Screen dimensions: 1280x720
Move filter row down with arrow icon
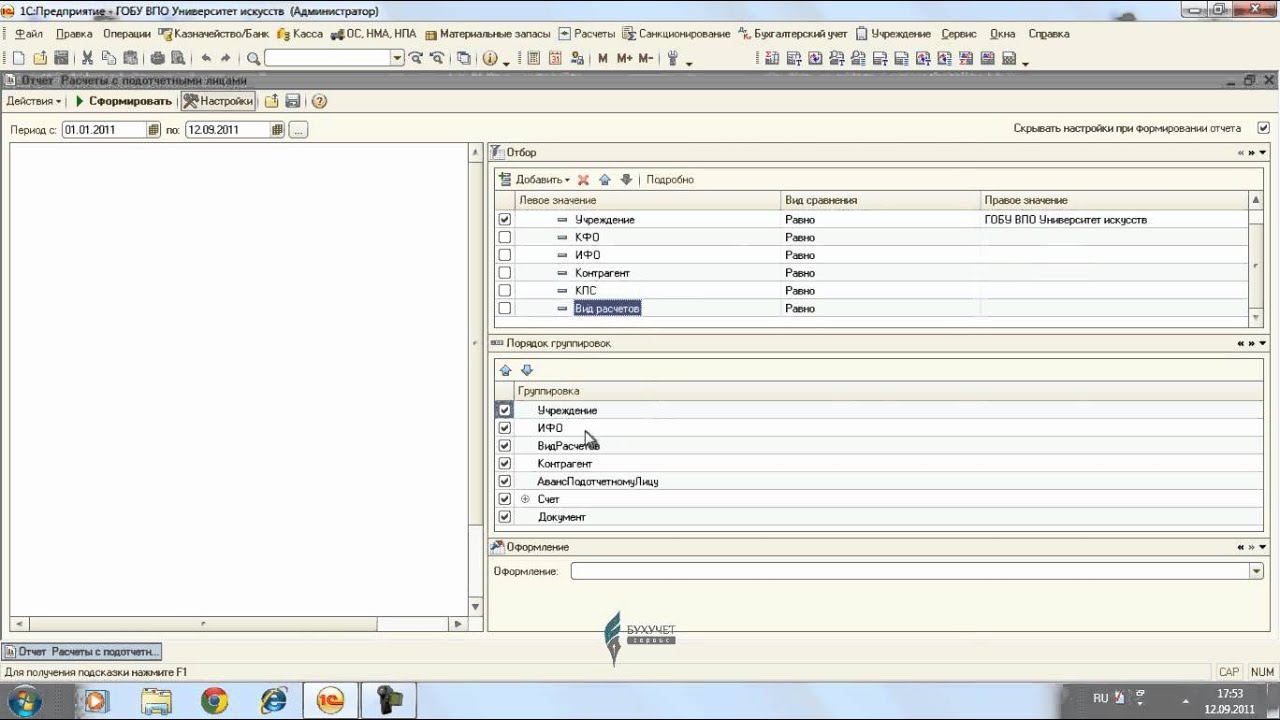[626, 180]
